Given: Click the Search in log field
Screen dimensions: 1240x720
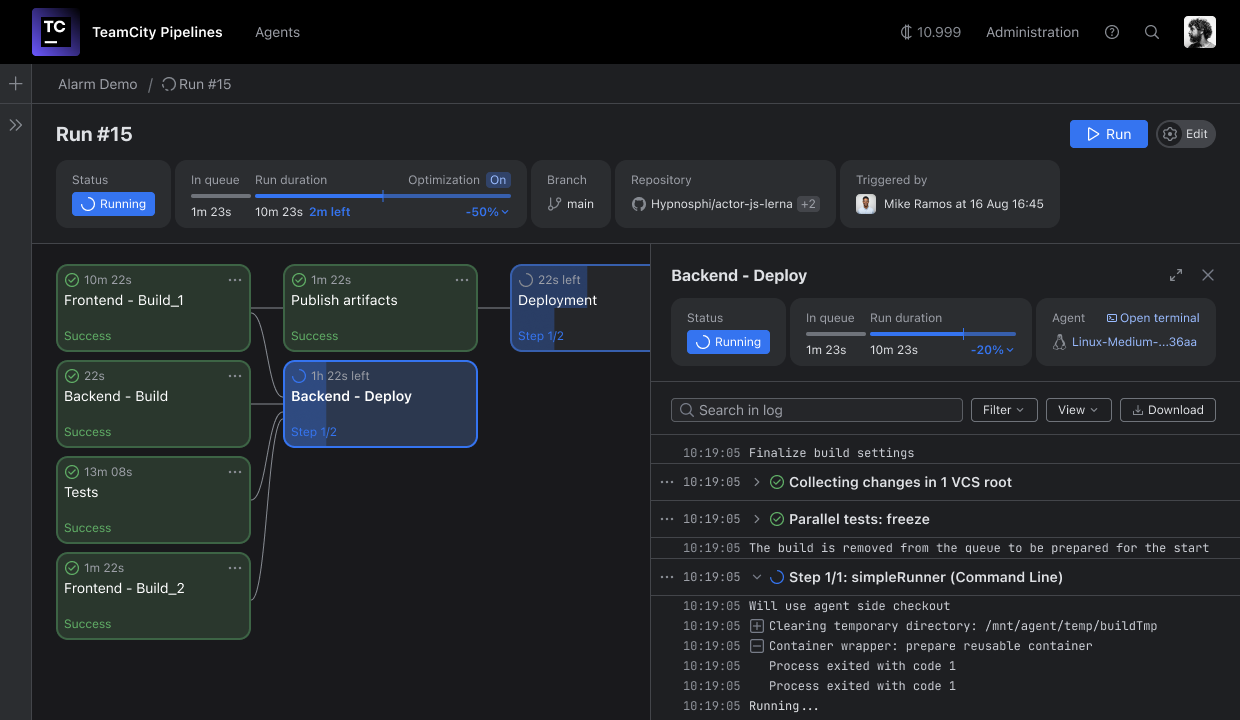Looking at the screenshot, I should [816, 410].
